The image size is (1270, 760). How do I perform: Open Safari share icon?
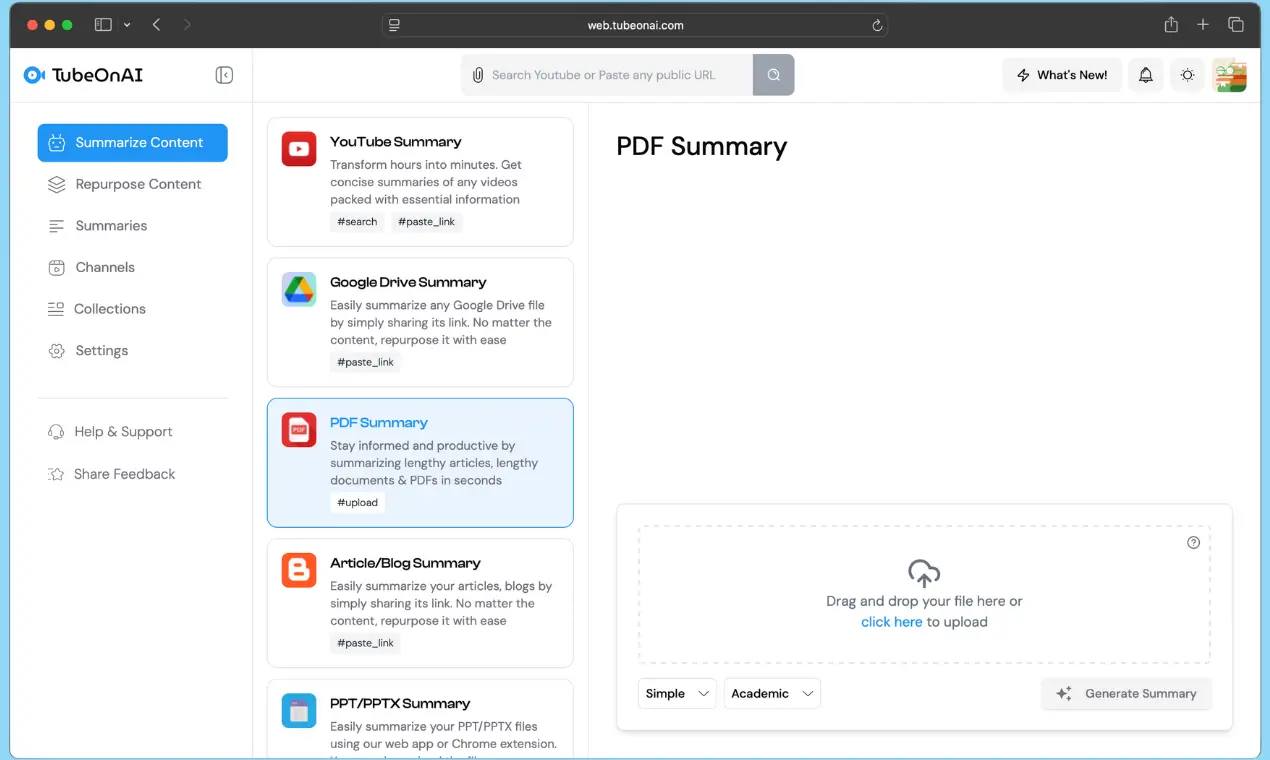pyautogui.click(x=1171, y=25)
